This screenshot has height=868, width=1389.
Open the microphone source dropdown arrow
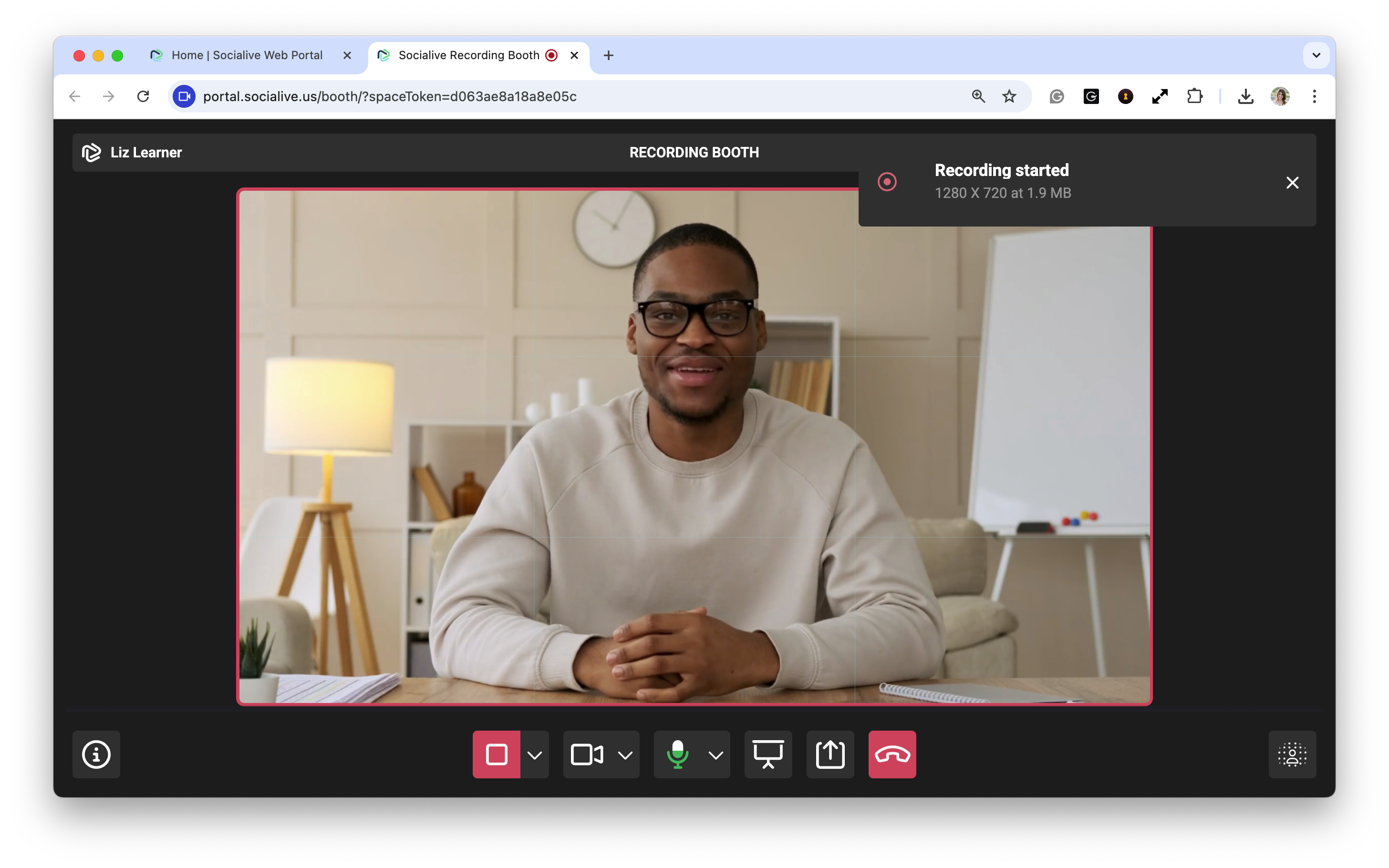pyautogui.click(x=716, y=754)
